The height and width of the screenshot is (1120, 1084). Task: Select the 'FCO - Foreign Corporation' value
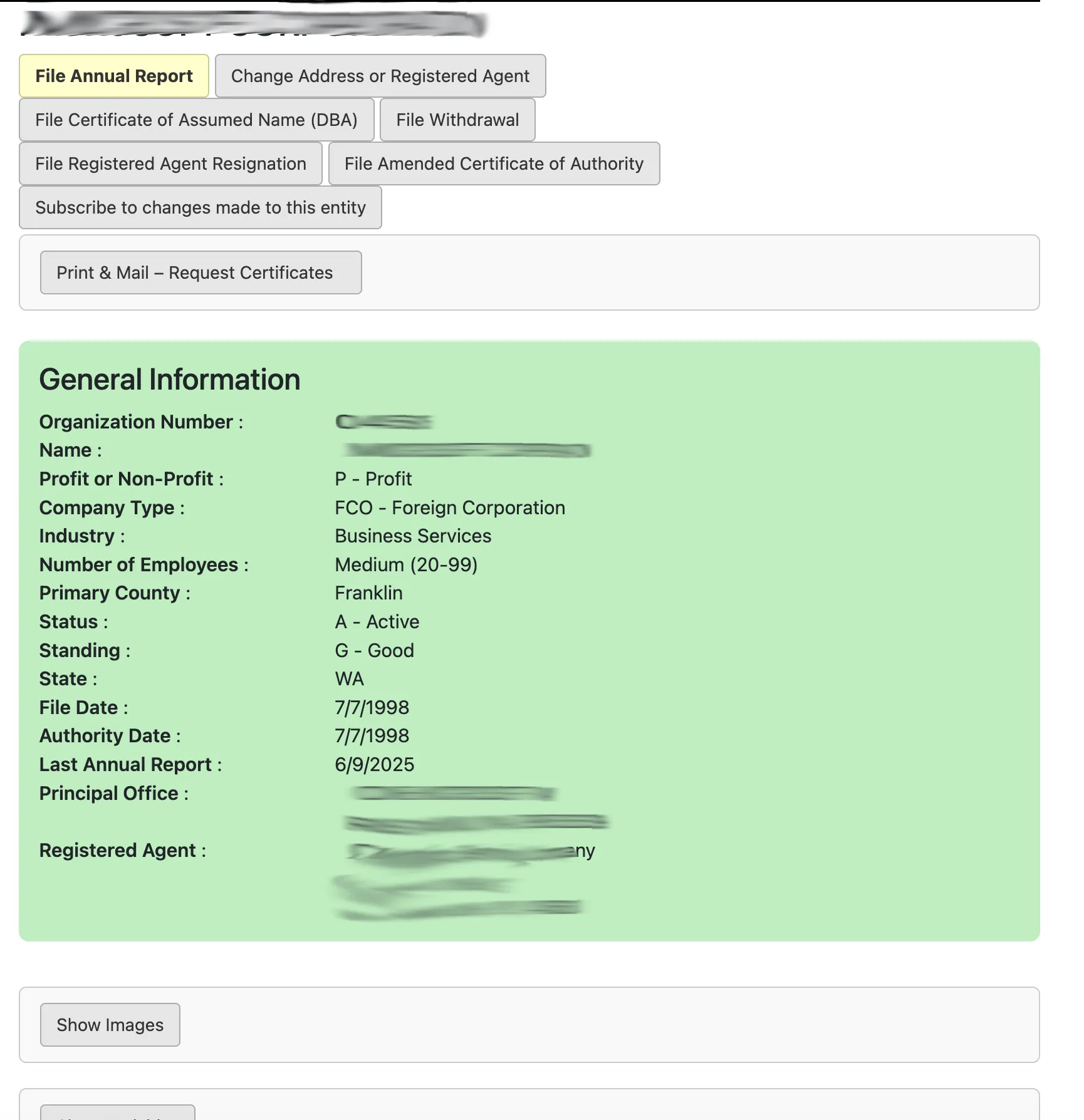click(x=450, y=507)
